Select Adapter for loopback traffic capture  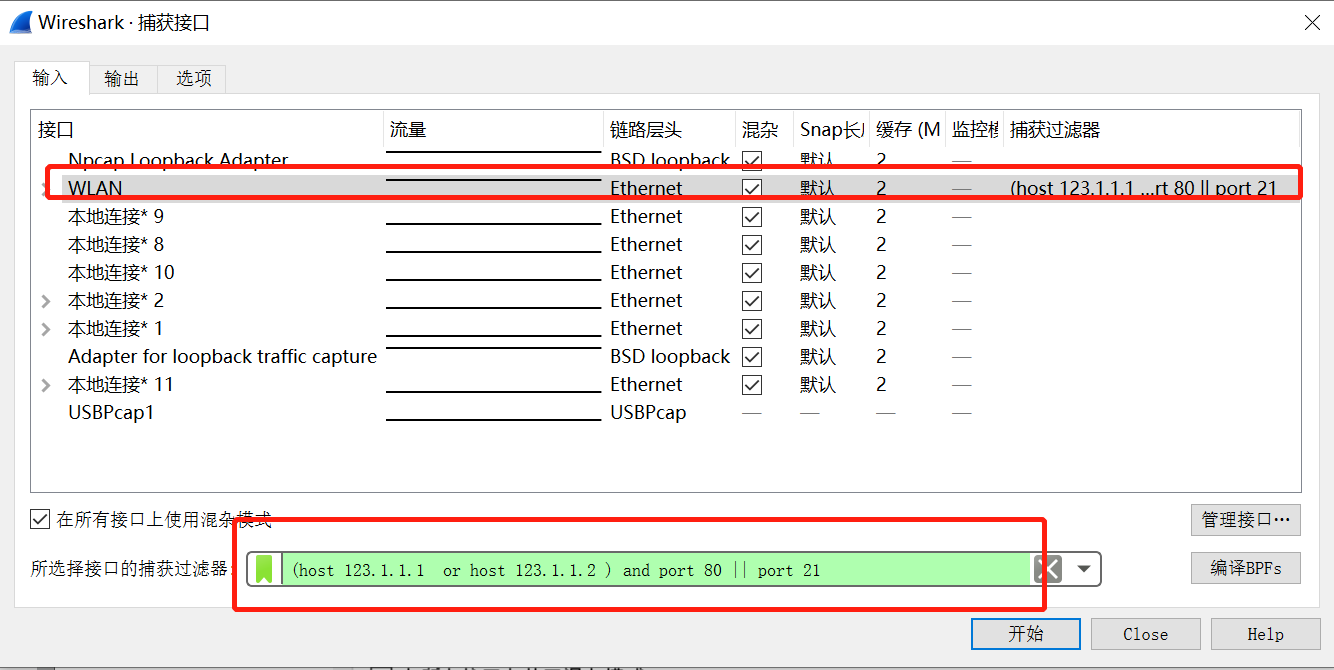[x=222, y=356]
